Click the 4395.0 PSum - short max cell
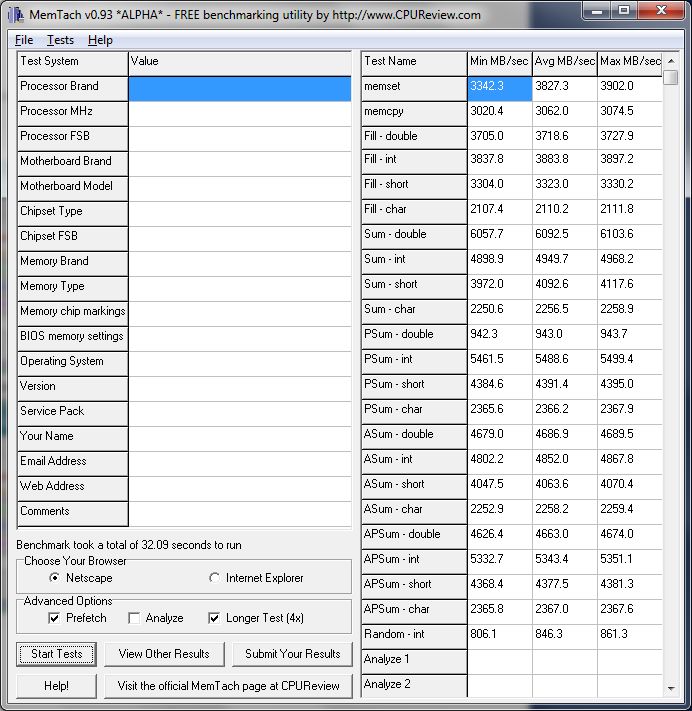 tap(630, 387)
